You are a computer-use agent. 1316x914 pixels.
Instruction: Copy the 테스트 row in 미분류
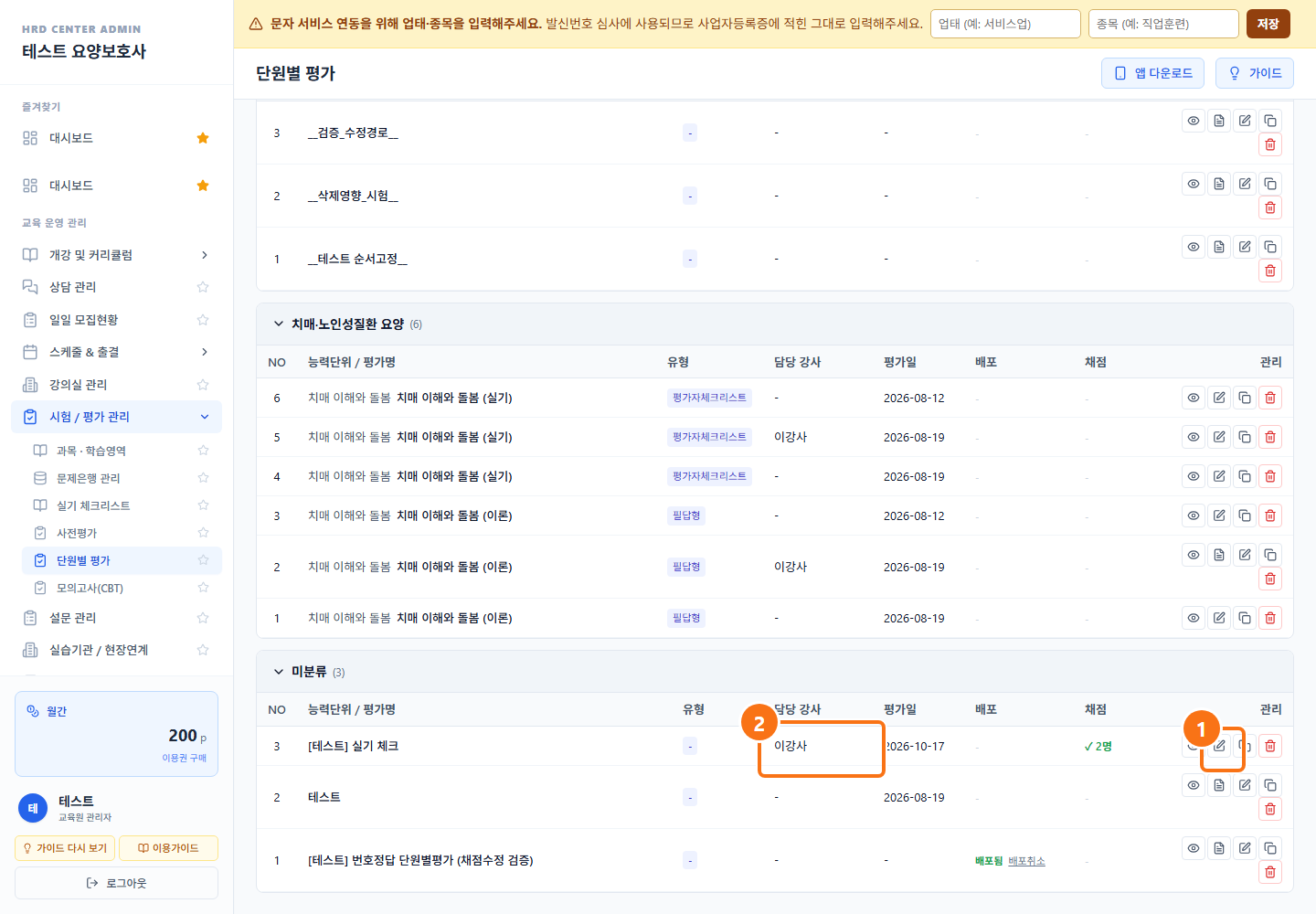(1270, 785)
